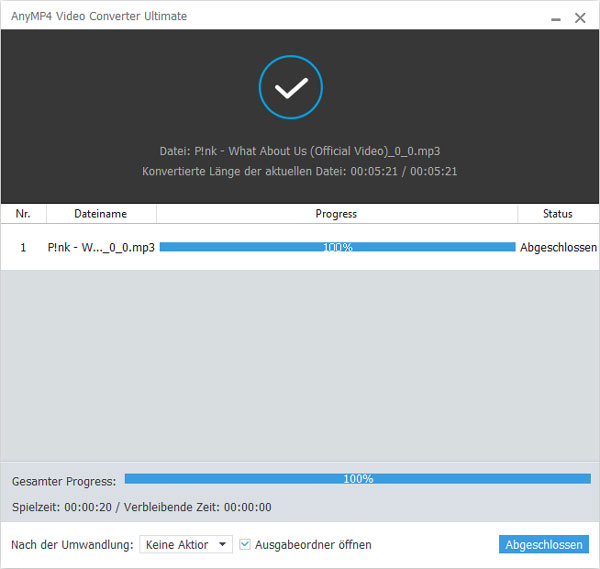This screenshot has height=569, width=600.
Task: Click the file row's 100% progress bar
Action: (x=338, y=247)
